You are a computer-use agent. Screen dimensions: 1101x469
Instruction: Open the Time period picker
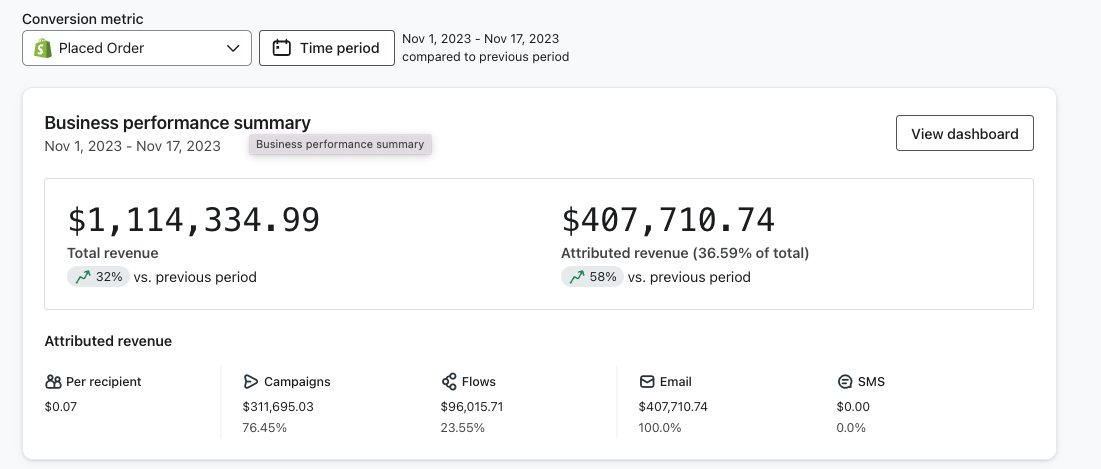tap(326, 48)
